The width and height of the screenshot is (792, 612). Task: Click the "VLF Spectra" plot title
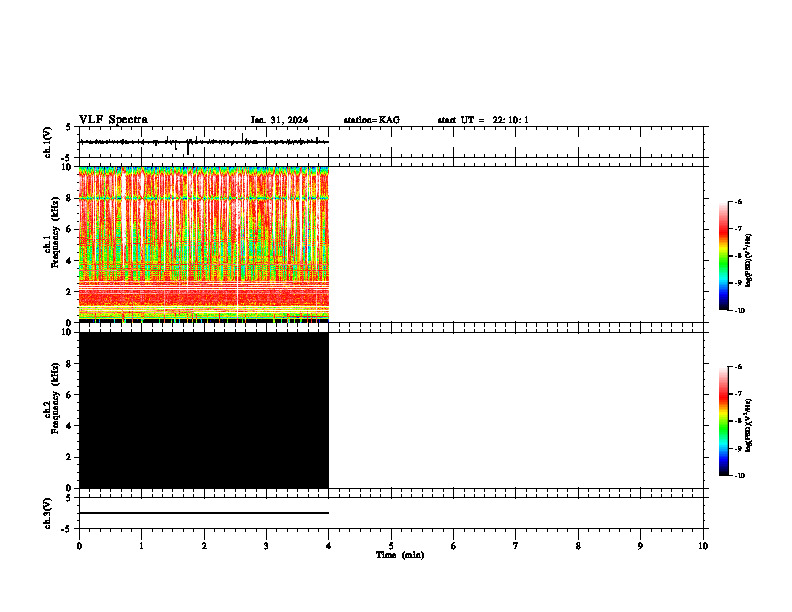click(113, 120)
